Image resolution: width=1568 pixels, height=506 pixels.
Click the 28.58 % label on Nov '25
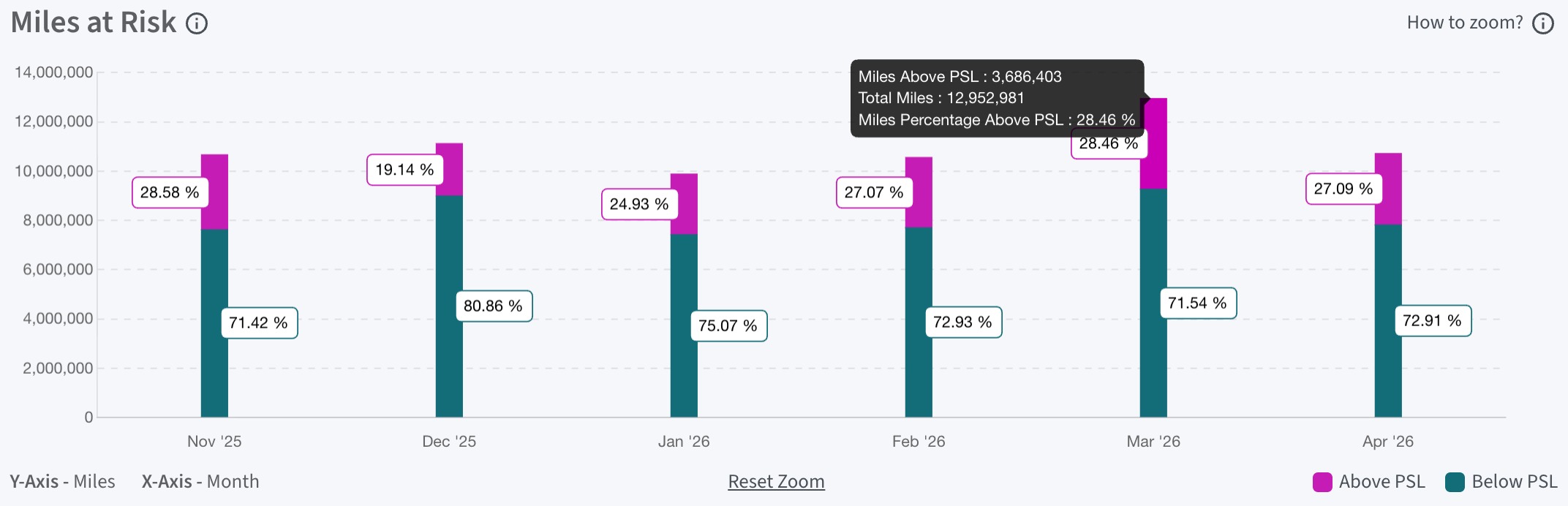170,192
